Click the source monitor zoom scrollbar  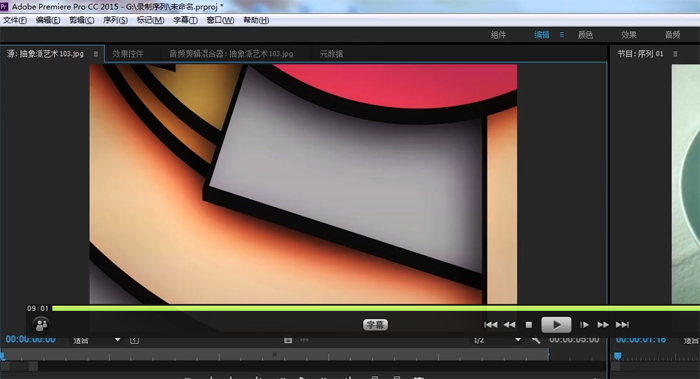click(19, 367)
